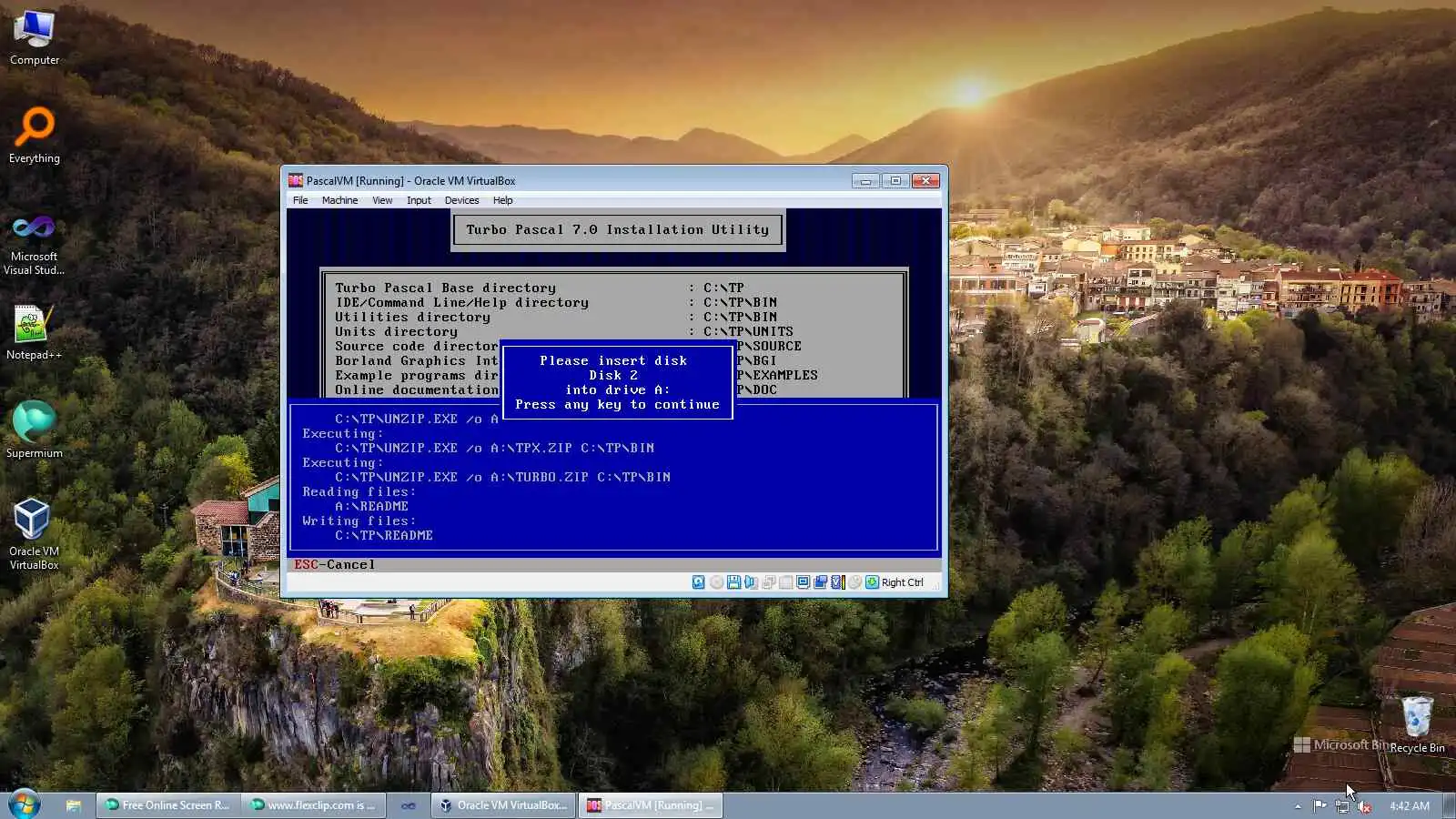Switch to Oracle VM VirtualBox Manager taskbar button
Screen dimensions: 1456x819
pyautogui.click(x=503, y=805)
